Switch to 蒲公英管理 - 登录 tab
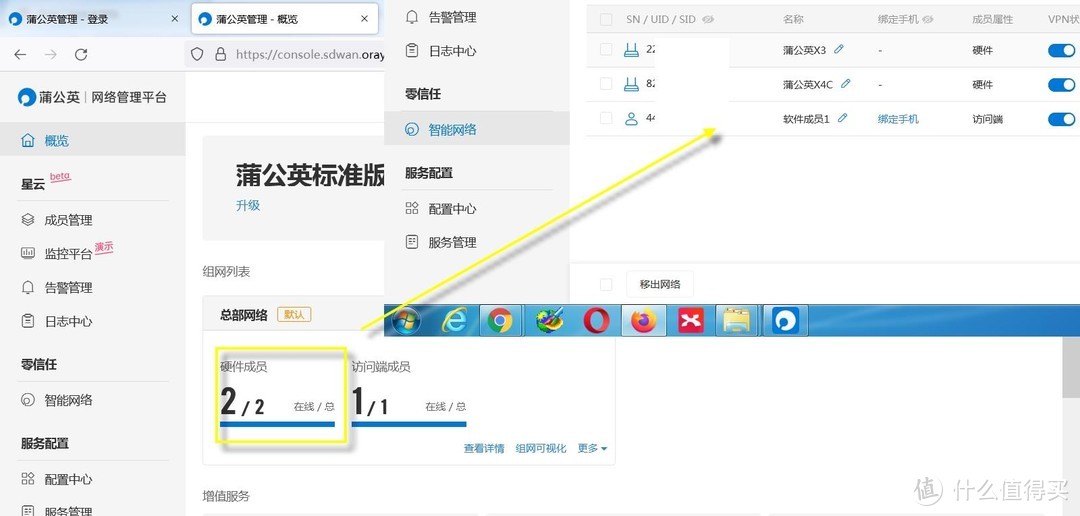1080x516 pixels. [93, 19]
